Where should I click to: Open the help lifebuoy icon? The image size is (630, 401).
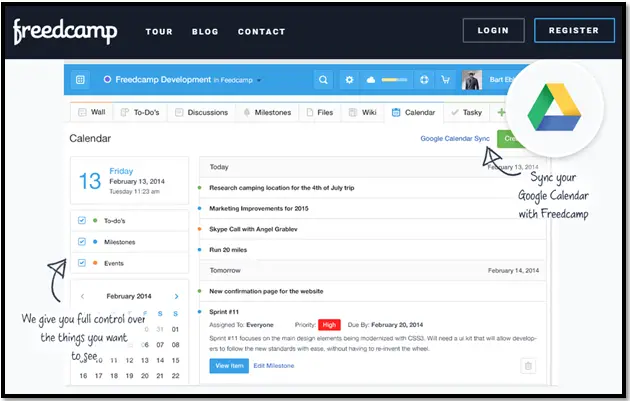tap(424, 80)
